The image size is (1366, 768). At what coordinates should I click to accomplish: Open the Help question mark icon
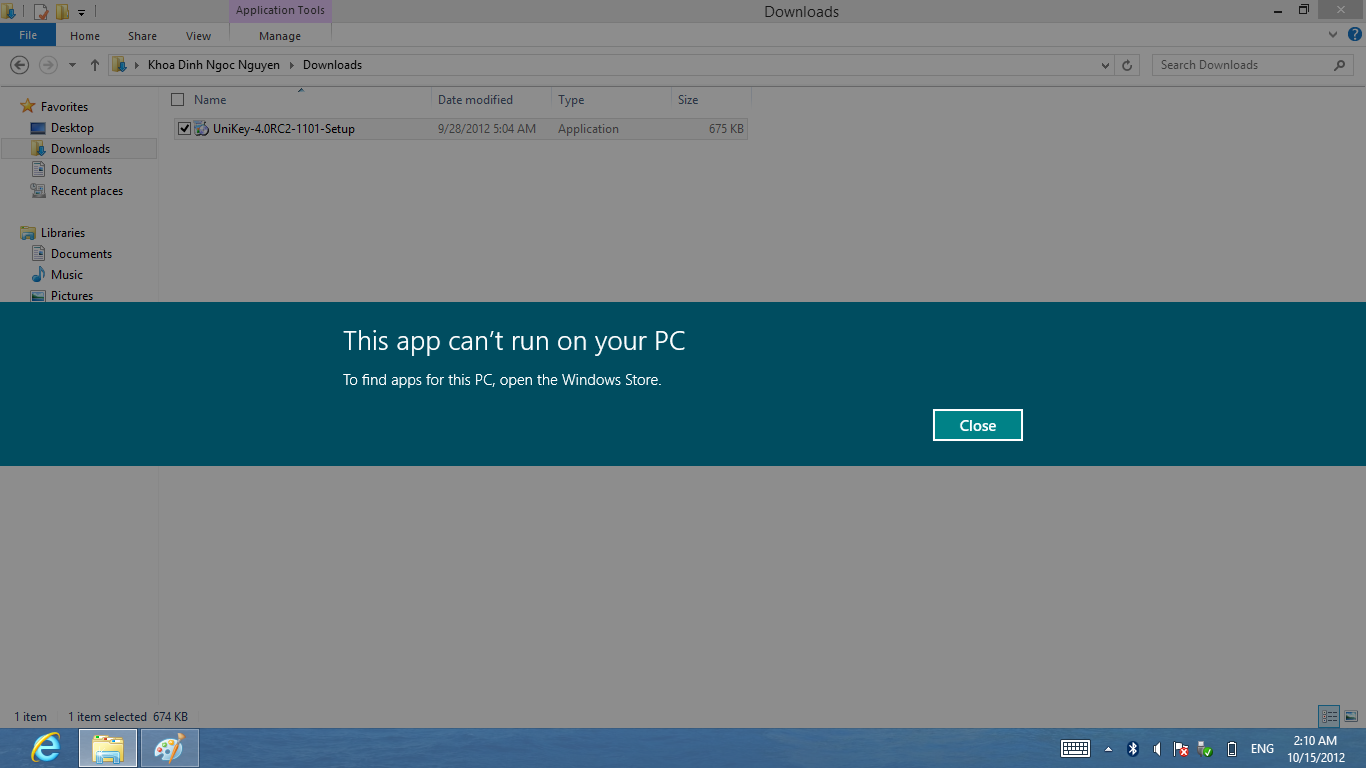click(1354, 35)
